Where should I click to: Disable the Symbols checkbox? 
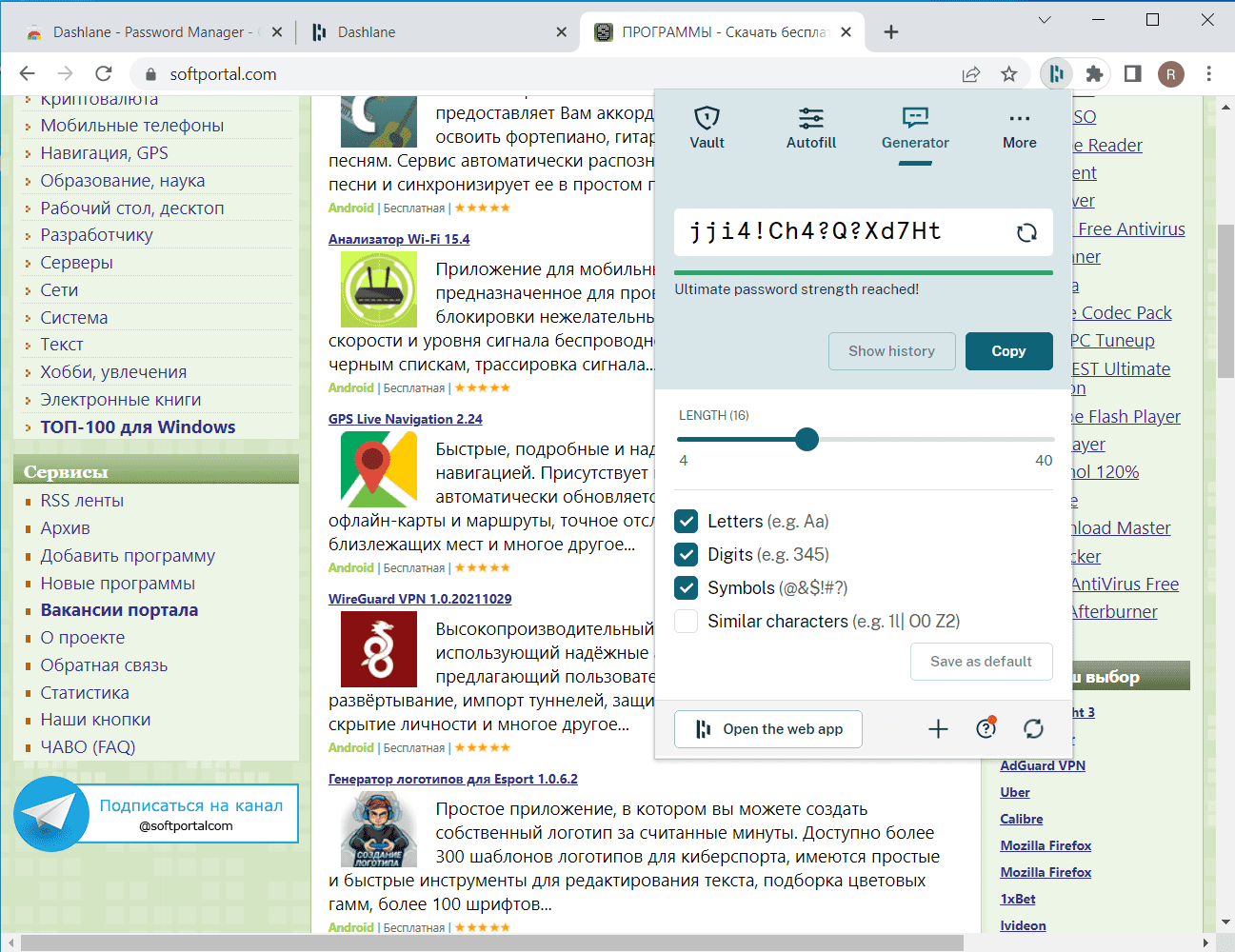(686, 587)
